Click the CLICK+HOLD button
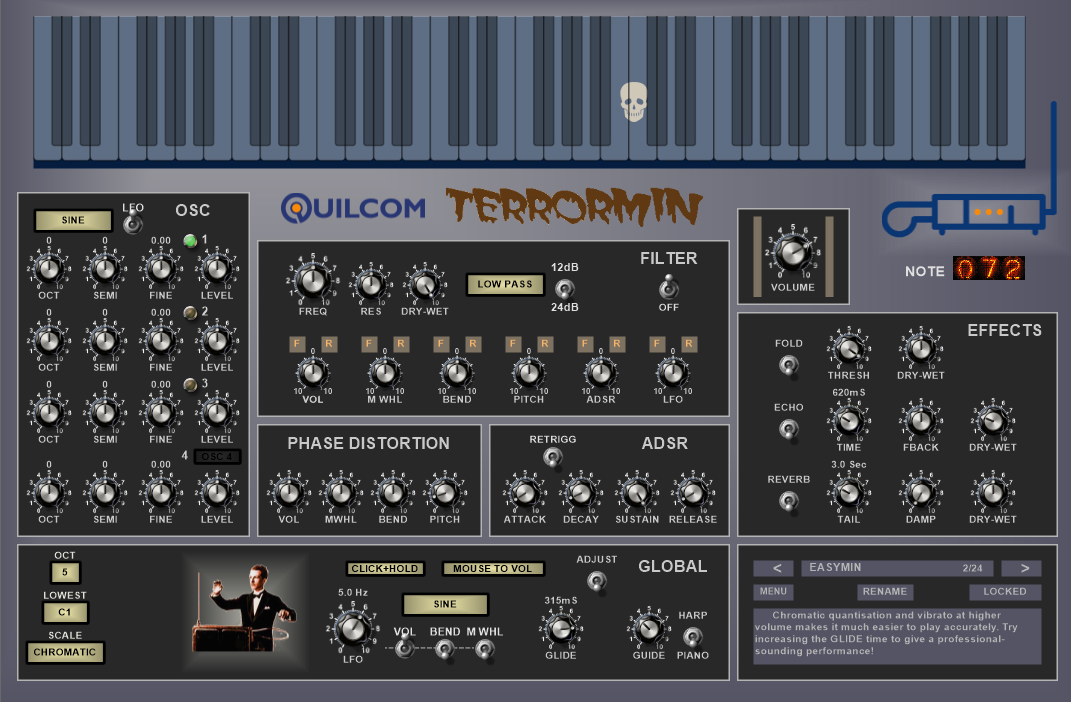Screen dimensions: 1071x702 point(385,568)
